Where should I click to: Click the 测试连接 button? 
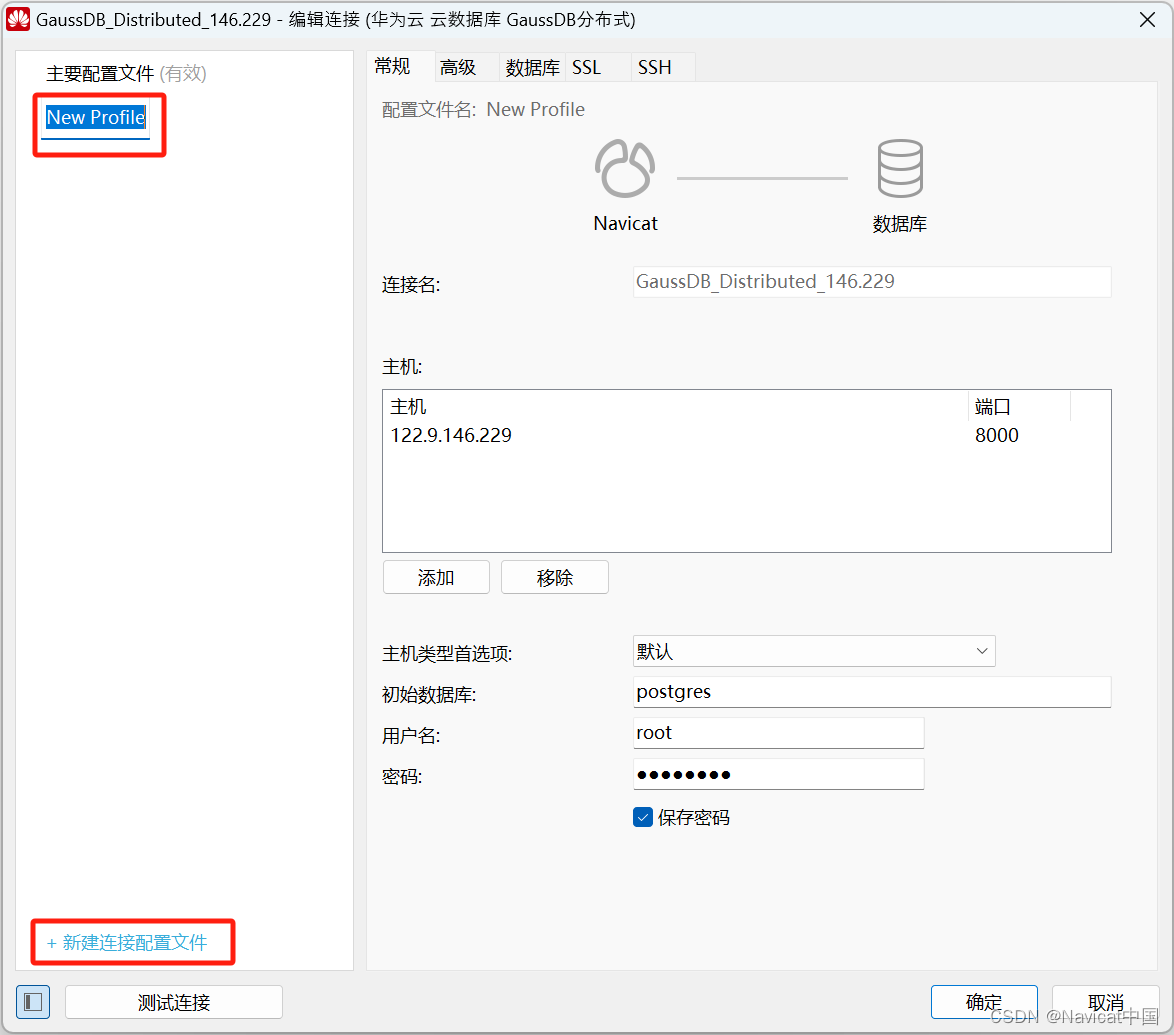pyautogui.click(x=174, y=1002)
